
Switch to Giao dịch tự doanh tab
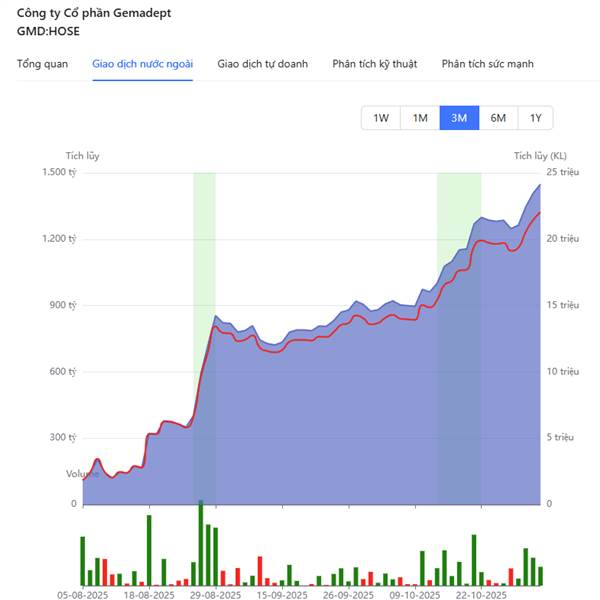click(262, 64)
